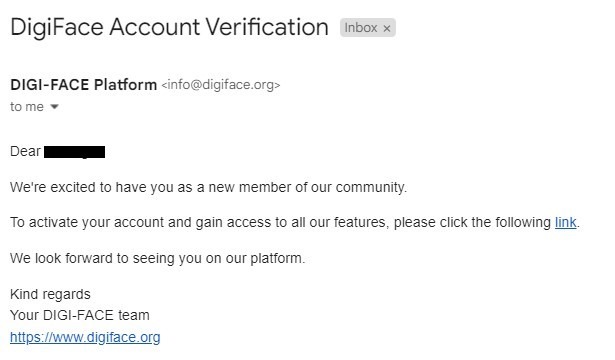The width and height of the screenshot is (615, 360).
Task: Click the sender address info@digiface.org
Action: tap(221, 85)
